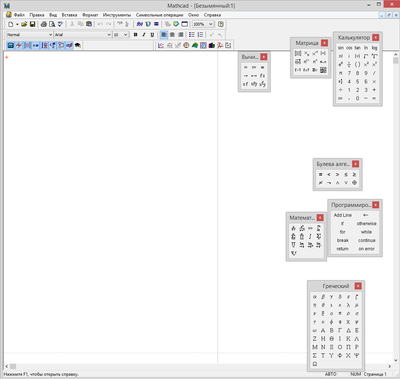Insert an X-Y plot from graph toolbar
The height and width of the screenshot is (379, 400).
(x=161, y=45)
